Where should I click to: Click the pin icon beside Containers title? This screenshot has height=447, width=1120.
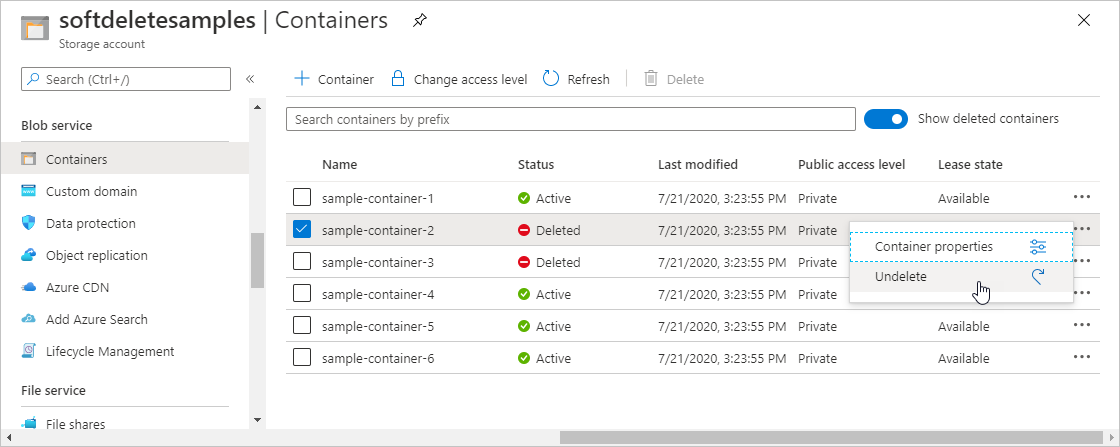click(420, 20)
